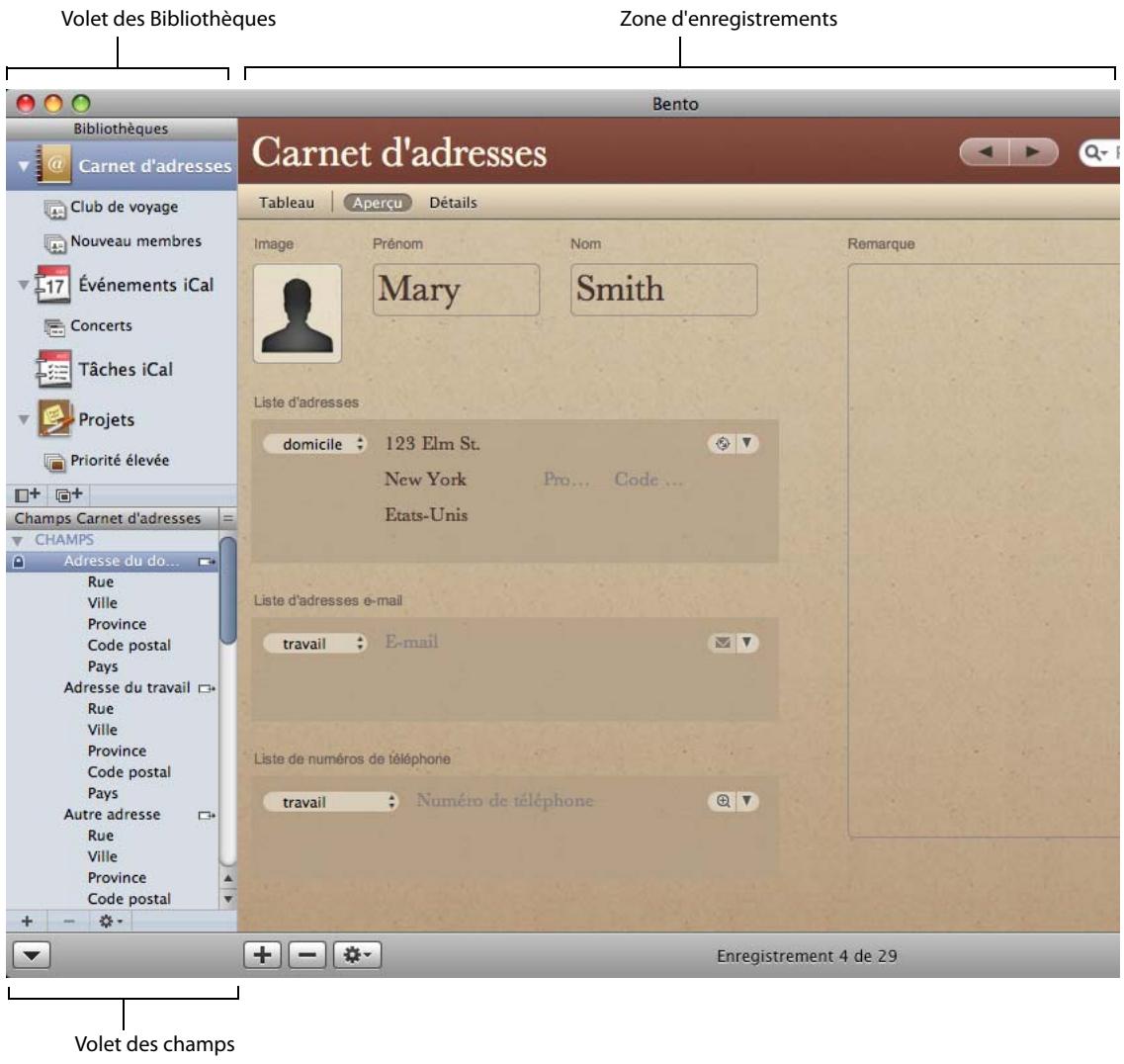Collapse the CHAMPS section
This screenshot has height=1064, width=1124.
[18, 540]
